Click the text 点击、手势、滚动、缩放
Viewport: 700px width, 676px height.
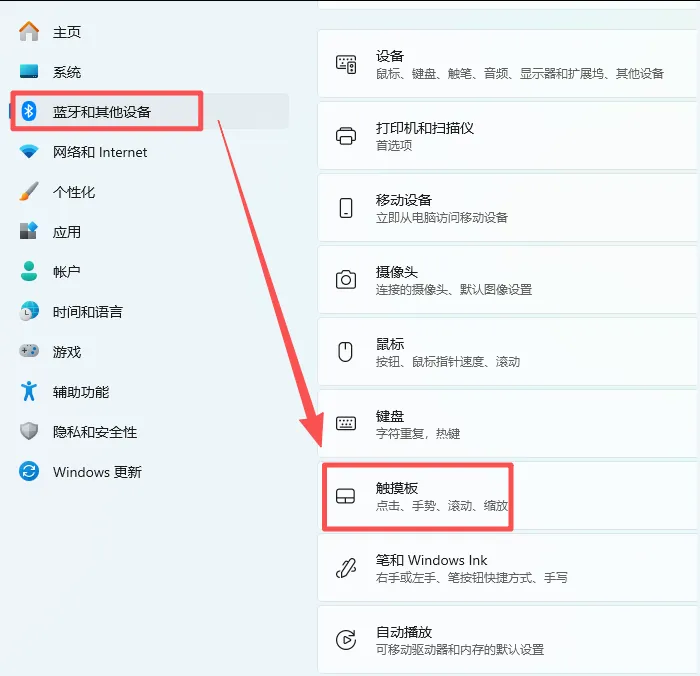[442, 505]
